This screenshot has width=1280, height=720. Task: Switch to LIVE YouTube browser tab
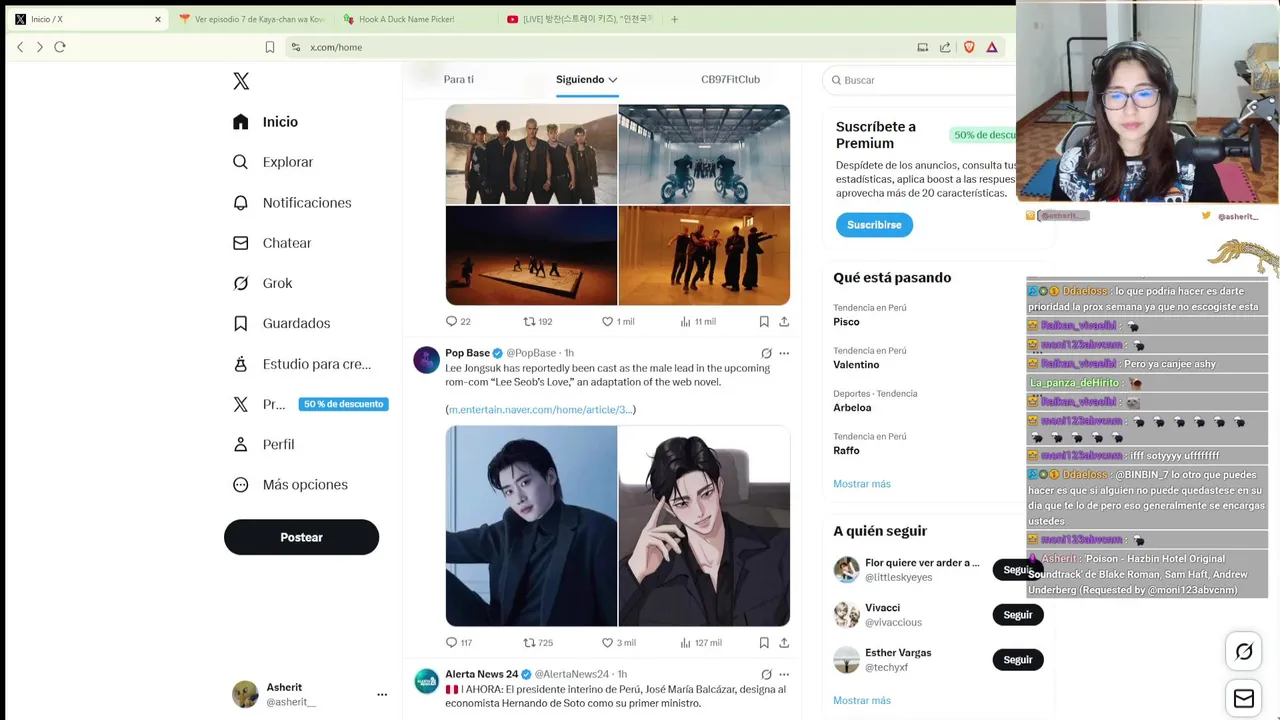pyautogui.click(x=578, y=19)
